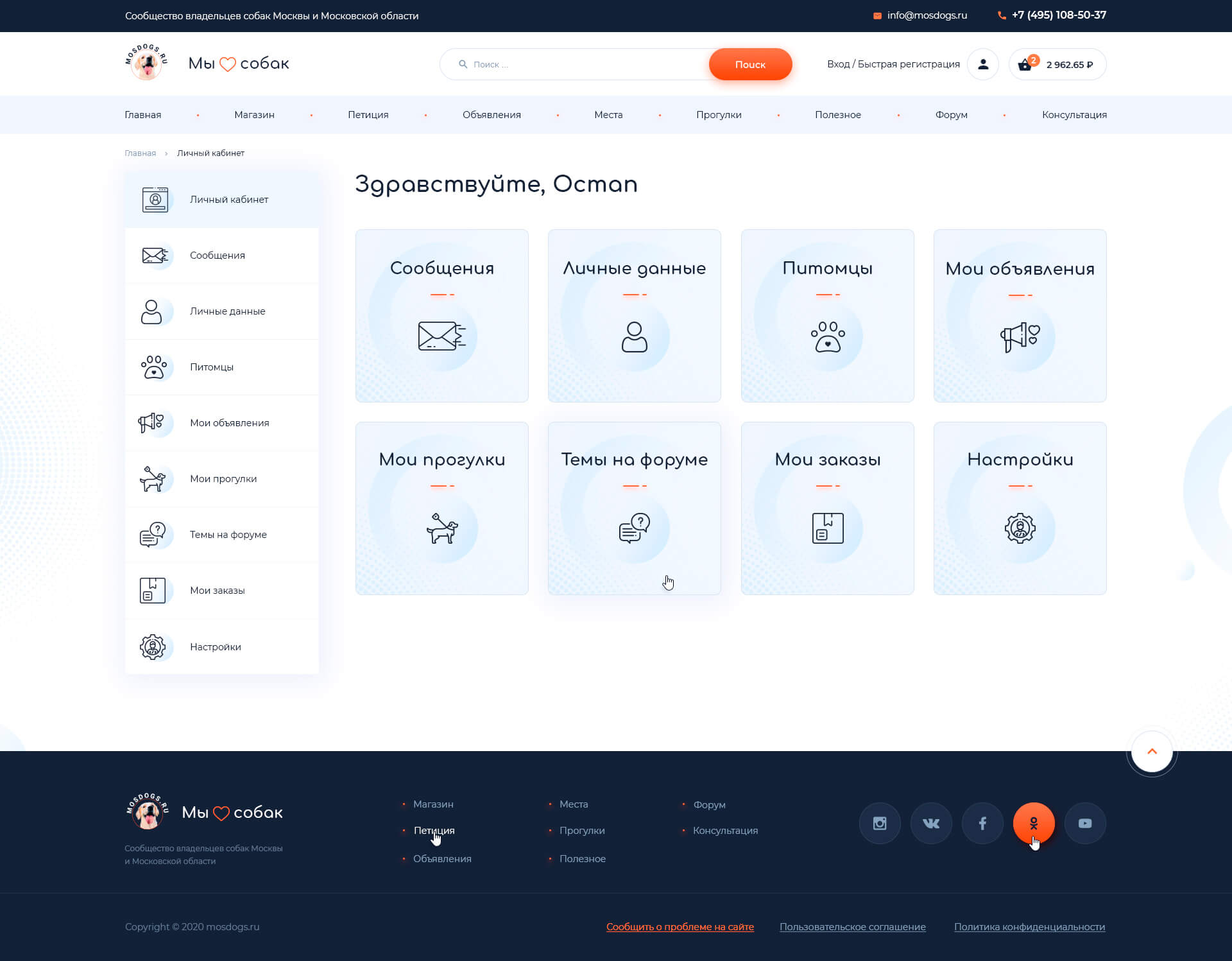Screen dimensions: 1232x961
Task: Click Петиция link in footer
Action: coord(434,830)
